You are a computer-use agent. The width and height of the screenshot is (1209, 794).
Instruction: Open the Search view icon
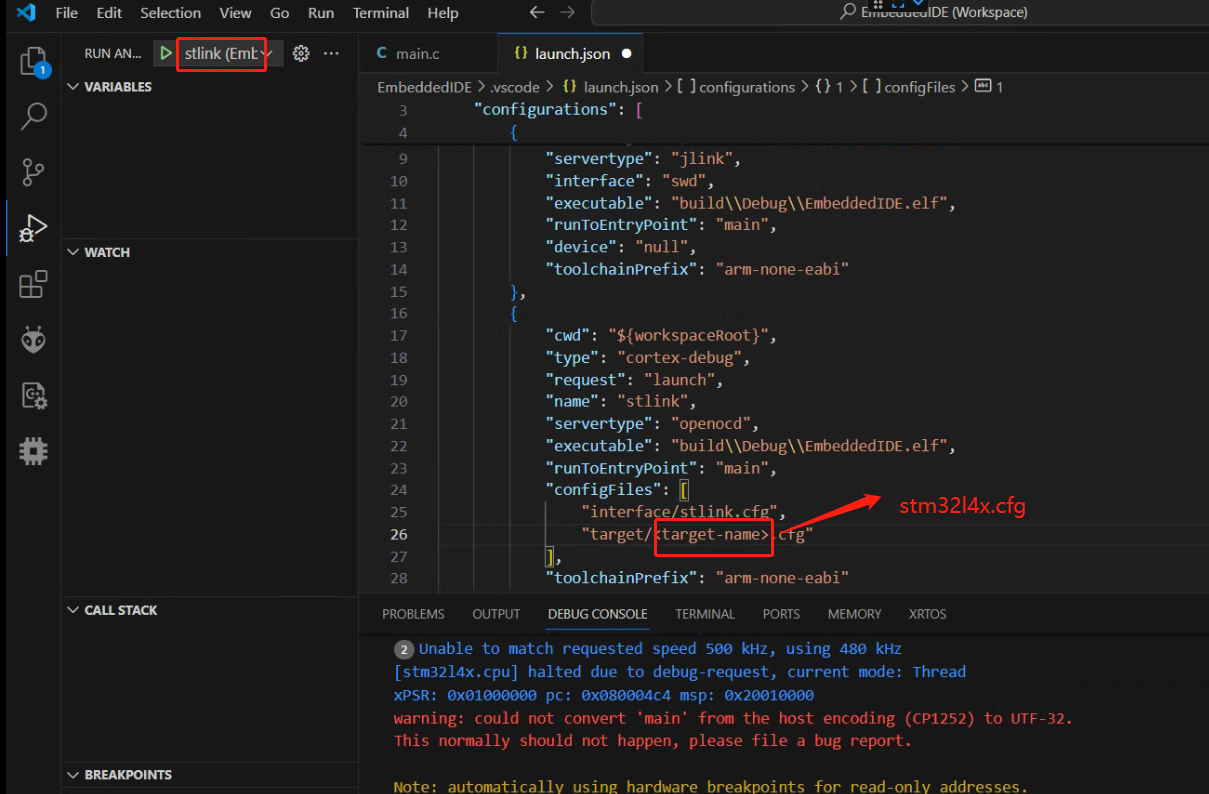coord(33,117)
